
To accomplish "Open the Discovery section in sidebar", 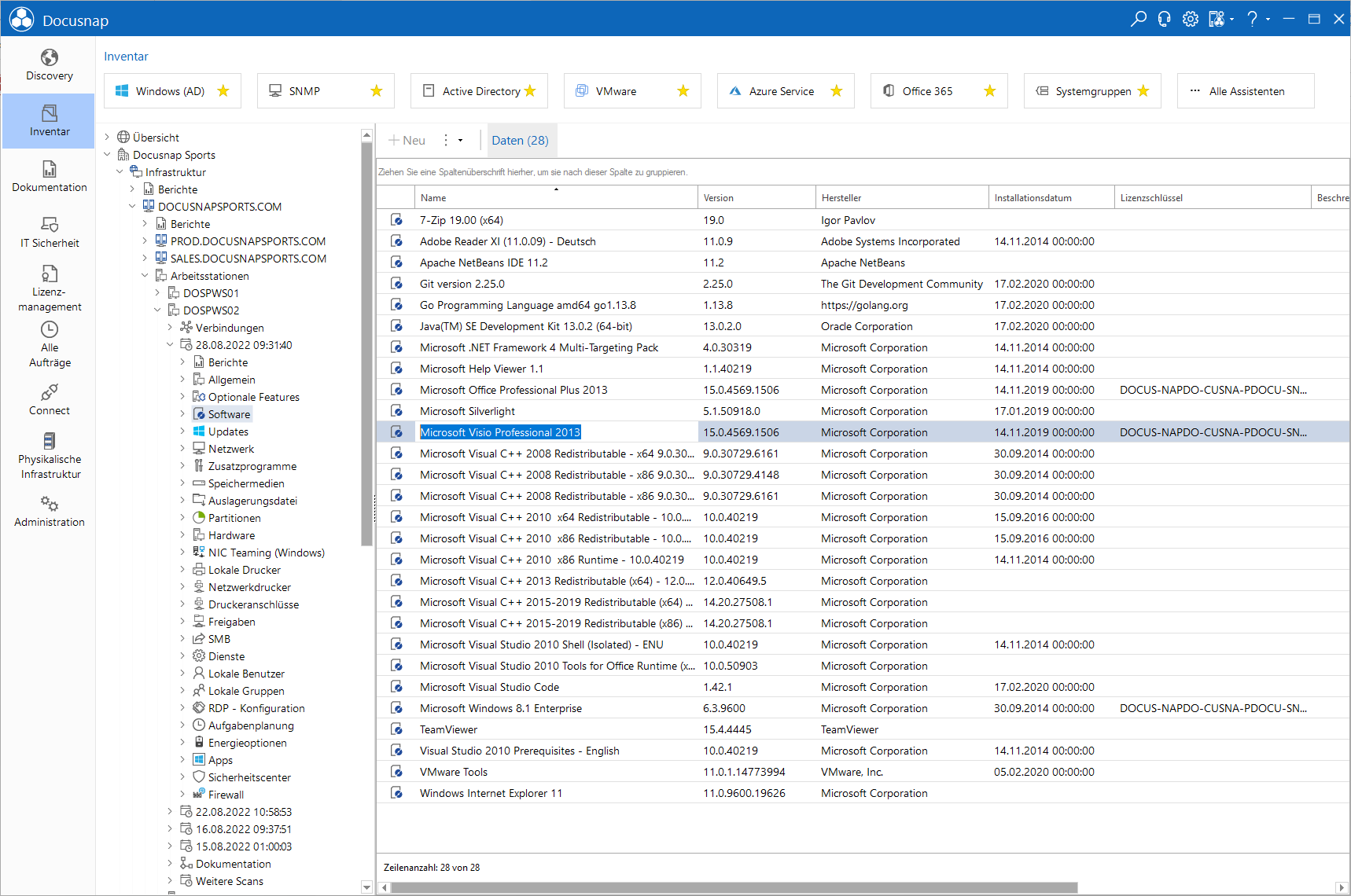I will point(49,65).
